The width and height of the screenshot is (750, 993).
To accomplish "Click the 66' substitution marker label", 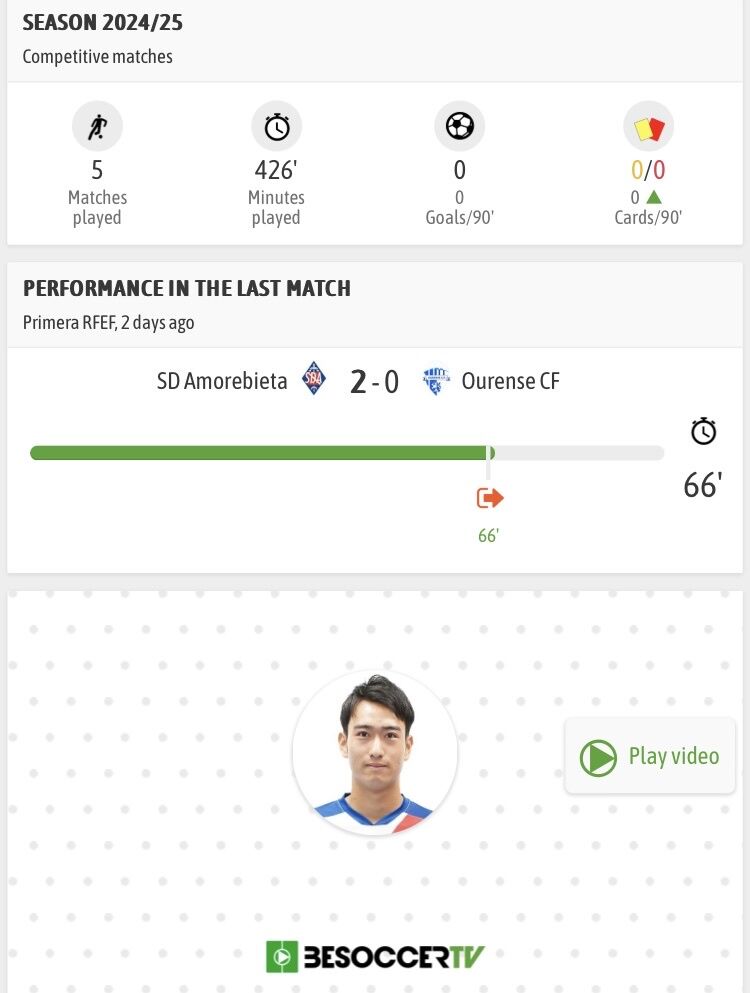I will tap(488, 536).
